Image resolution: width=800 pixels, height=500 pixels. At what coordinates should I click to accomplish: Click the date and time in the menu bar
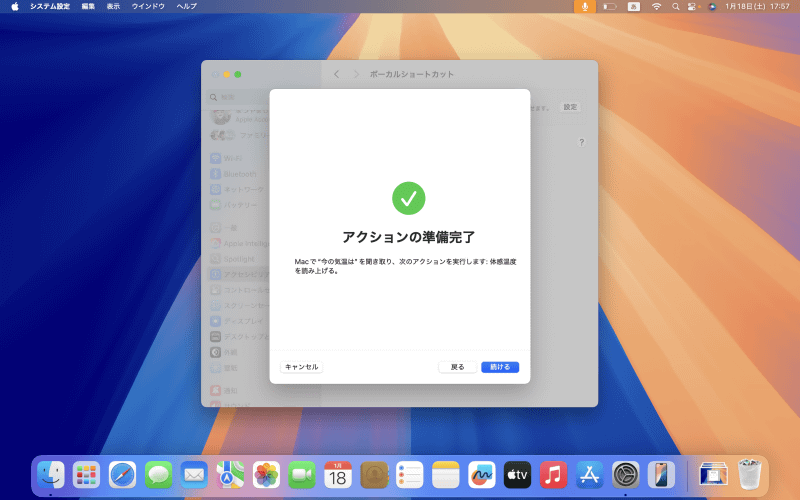(x=757, y=6)
